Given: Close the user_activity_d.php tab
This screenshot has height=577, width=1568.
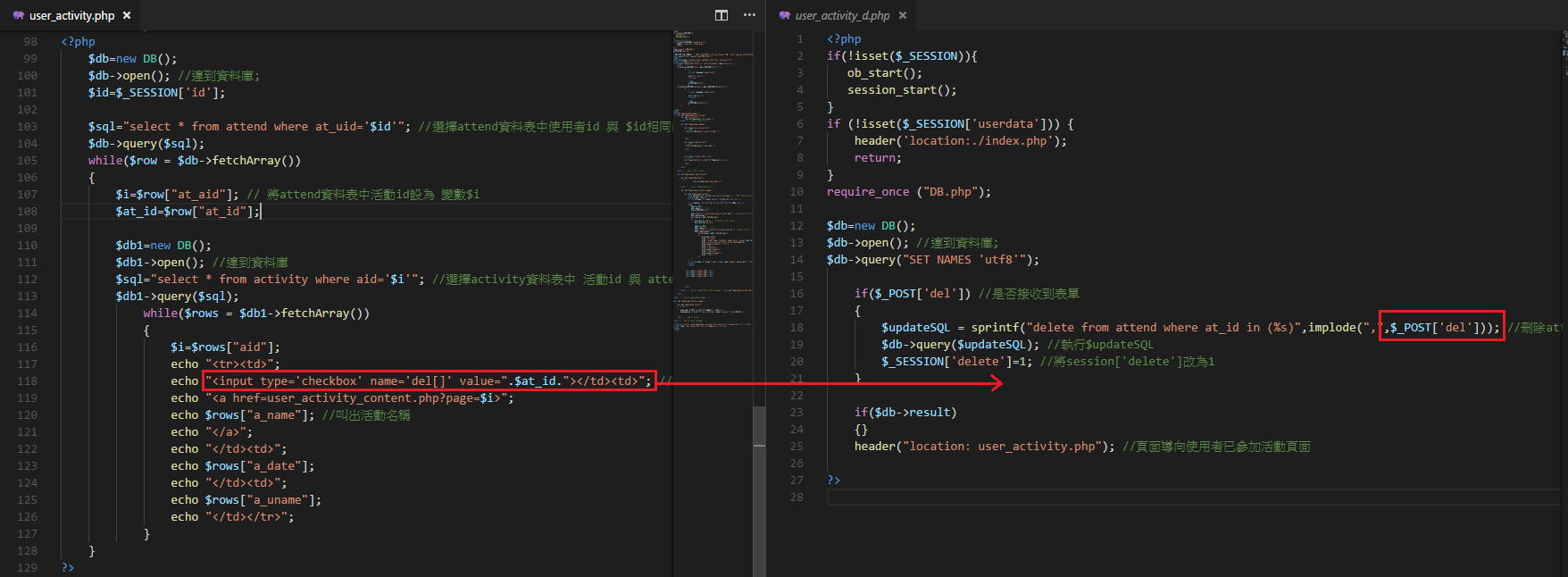Looking at the screenshot, I should pyautogui.click(x=903, y=15).
